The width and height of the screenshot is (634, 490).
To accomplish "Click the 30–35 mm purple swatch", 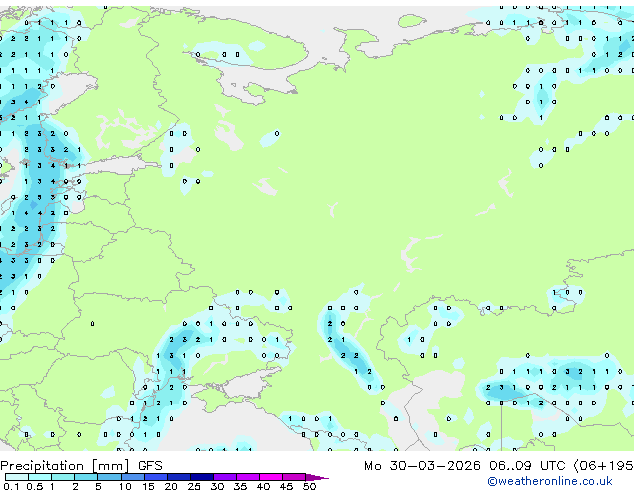I will click(x=225, y=477).
